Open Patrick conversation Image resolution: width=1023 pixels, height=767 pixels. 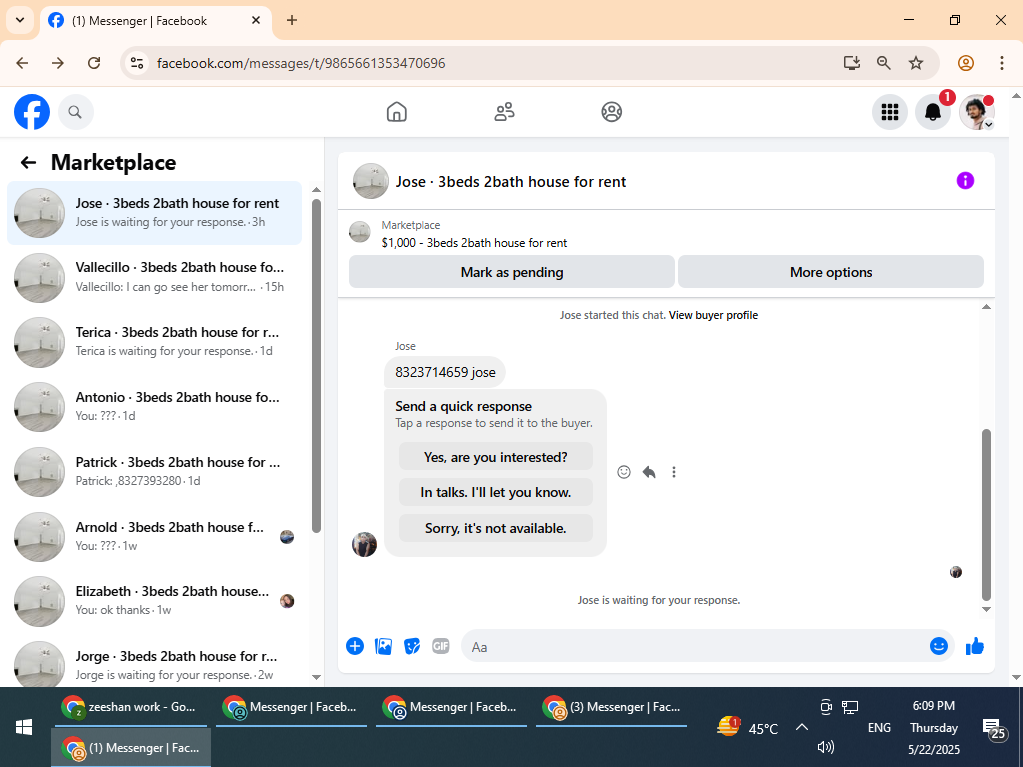[x=155, y=472]
